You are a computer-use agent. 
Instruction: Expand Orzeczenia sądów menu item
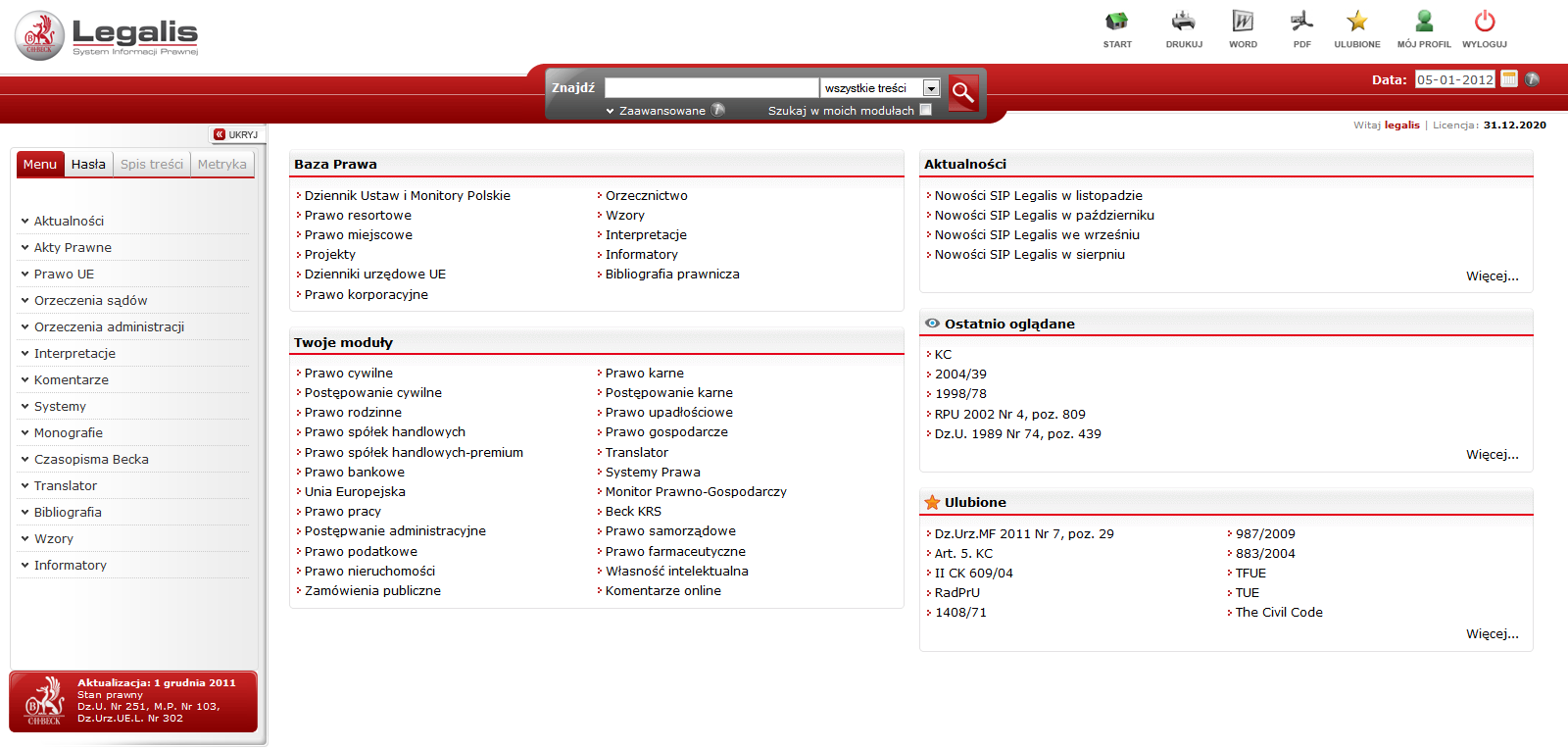(x=90, y=301)
